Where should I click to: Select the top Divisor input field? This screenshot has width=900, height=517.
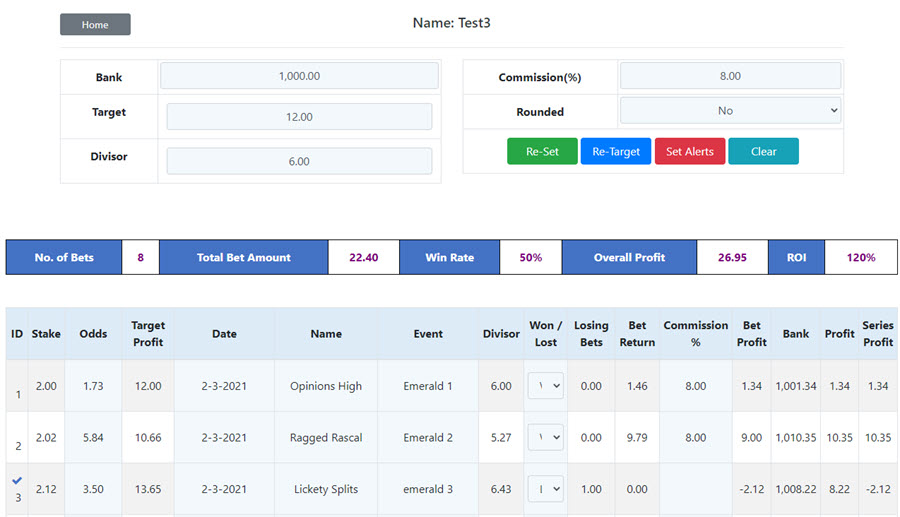point(299,161)
